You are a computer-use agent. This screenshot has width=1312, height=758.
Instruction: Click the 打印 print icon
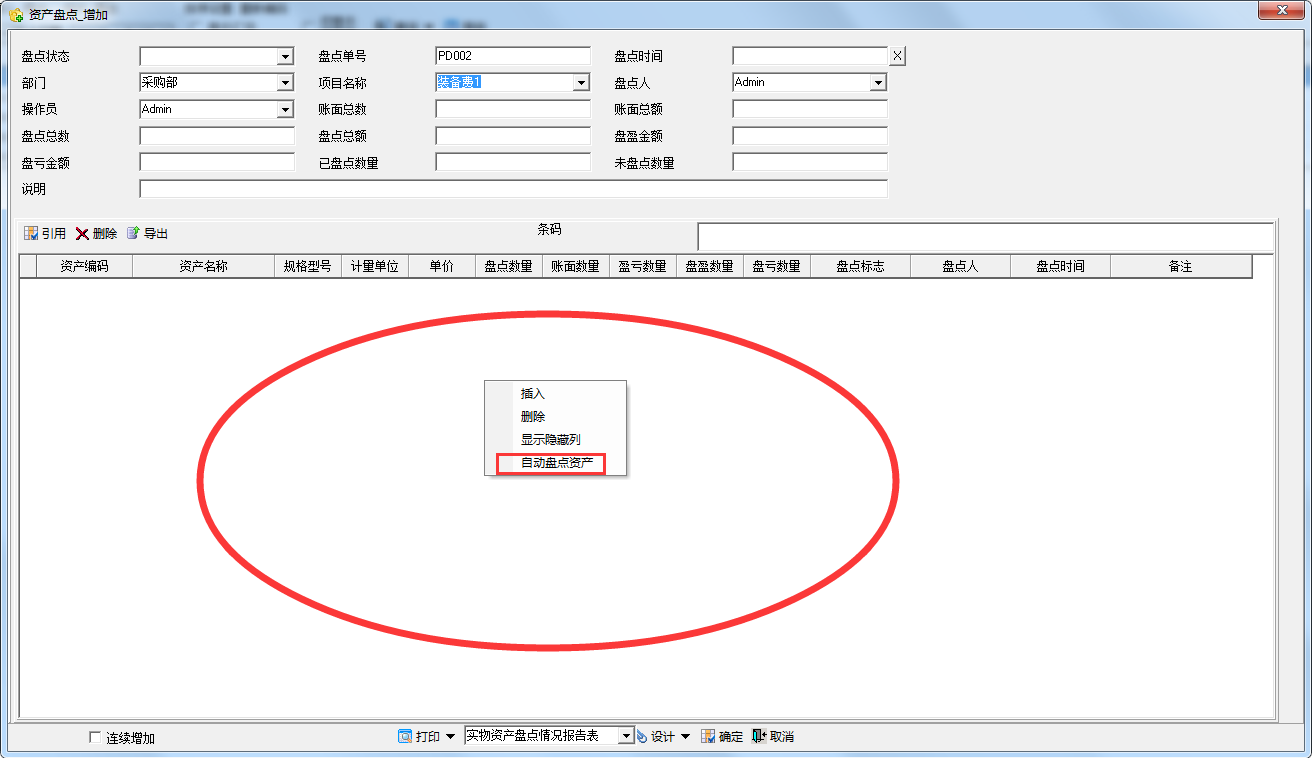pyautogui.click(x=405, y=737)
